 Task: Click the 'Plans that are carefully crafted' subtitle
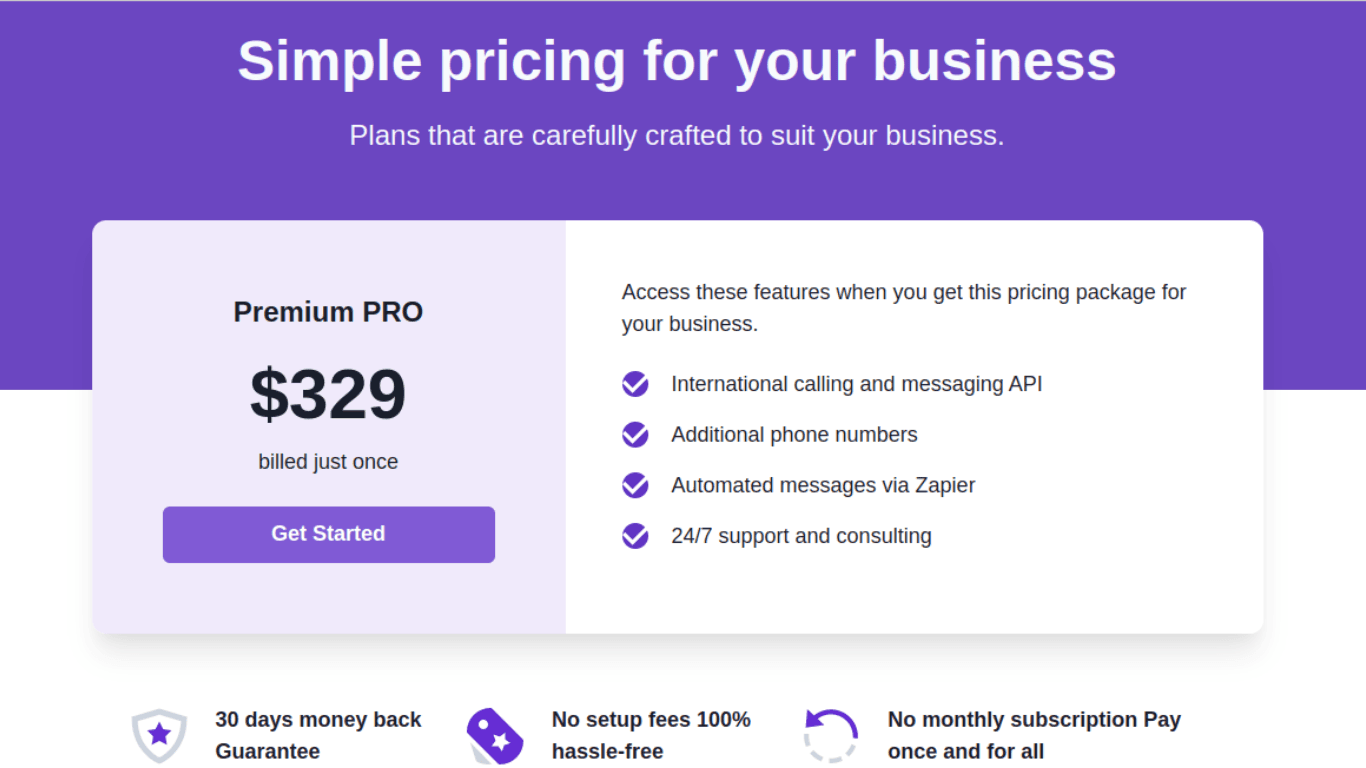pos(677,136)
